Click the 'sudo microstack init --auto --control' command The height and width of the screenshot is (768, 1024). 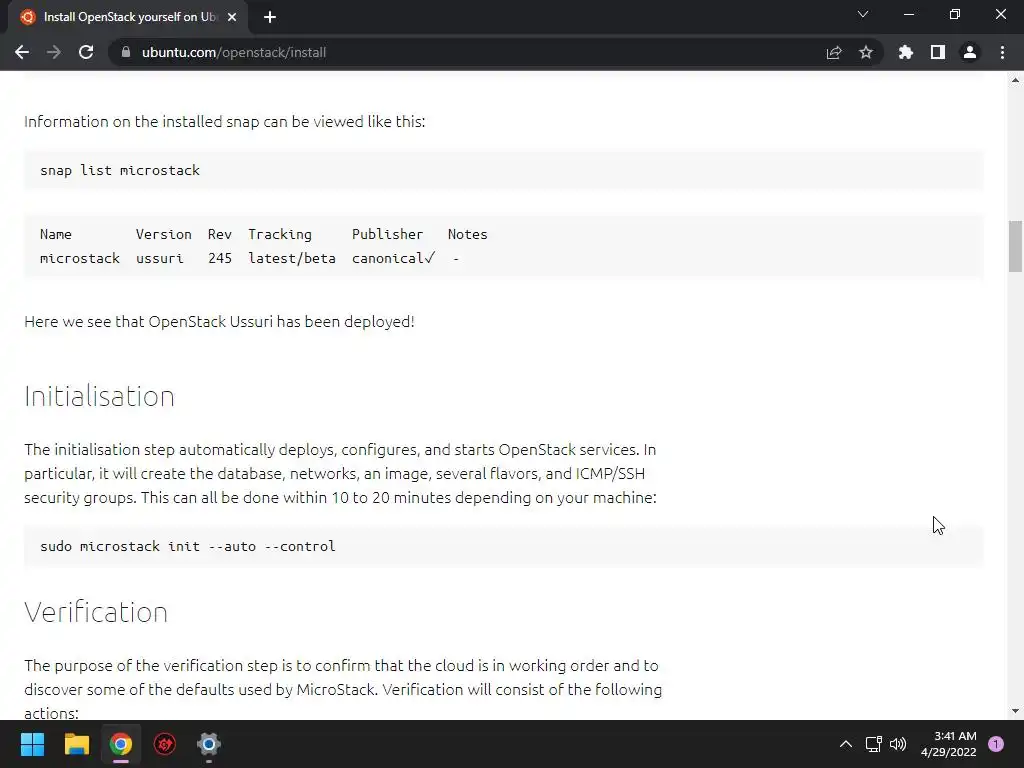point(187,547)
